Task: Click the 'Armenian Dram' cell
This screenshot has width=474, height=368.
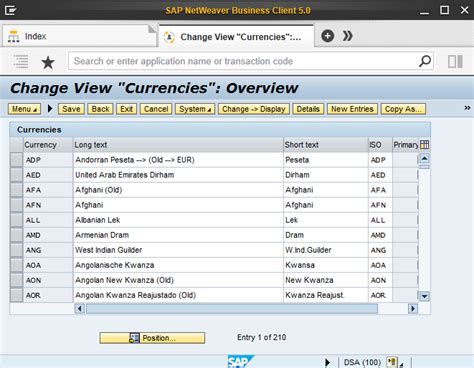Action: click(x=178, y=235)
